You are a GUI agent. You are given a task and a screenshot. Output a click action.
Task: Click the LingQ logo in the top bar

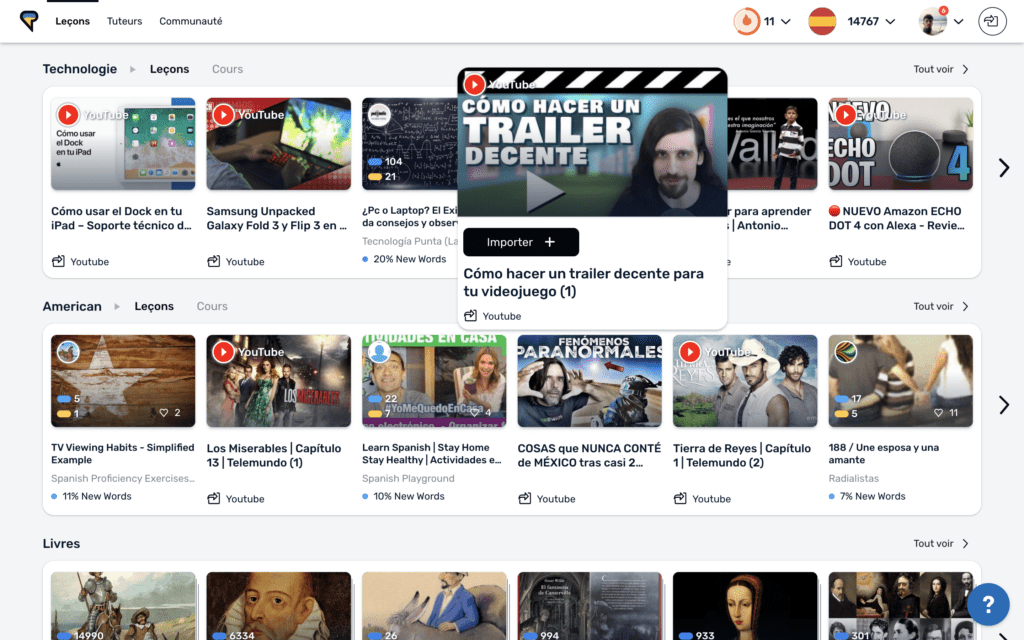[x=29, y=21]
